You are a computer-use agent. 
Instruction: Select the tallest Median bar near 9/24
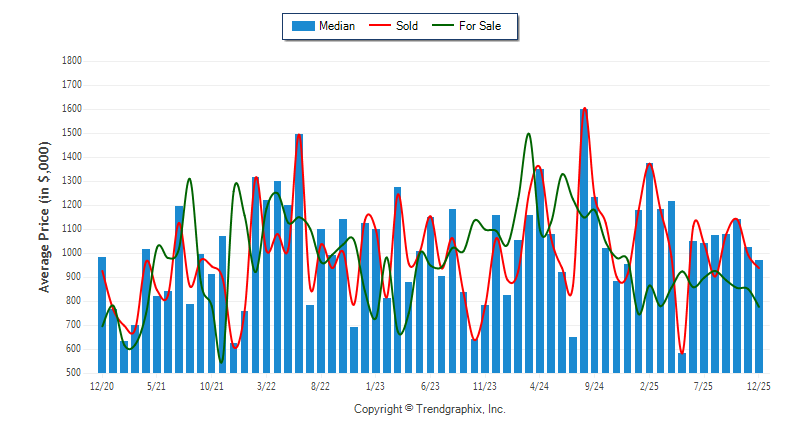coord(584,240)
